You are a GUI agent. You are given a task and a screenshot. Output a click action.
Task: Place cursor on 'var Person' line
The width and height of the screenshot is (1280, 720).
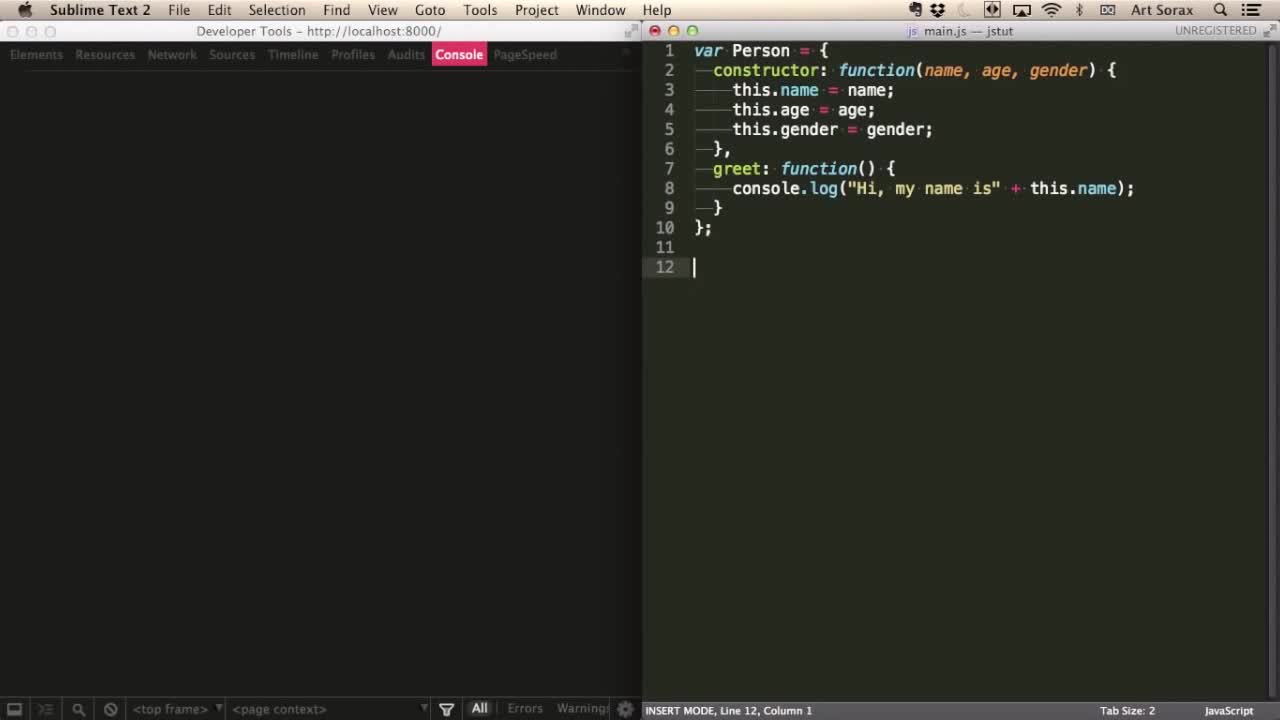click(761, 50)
